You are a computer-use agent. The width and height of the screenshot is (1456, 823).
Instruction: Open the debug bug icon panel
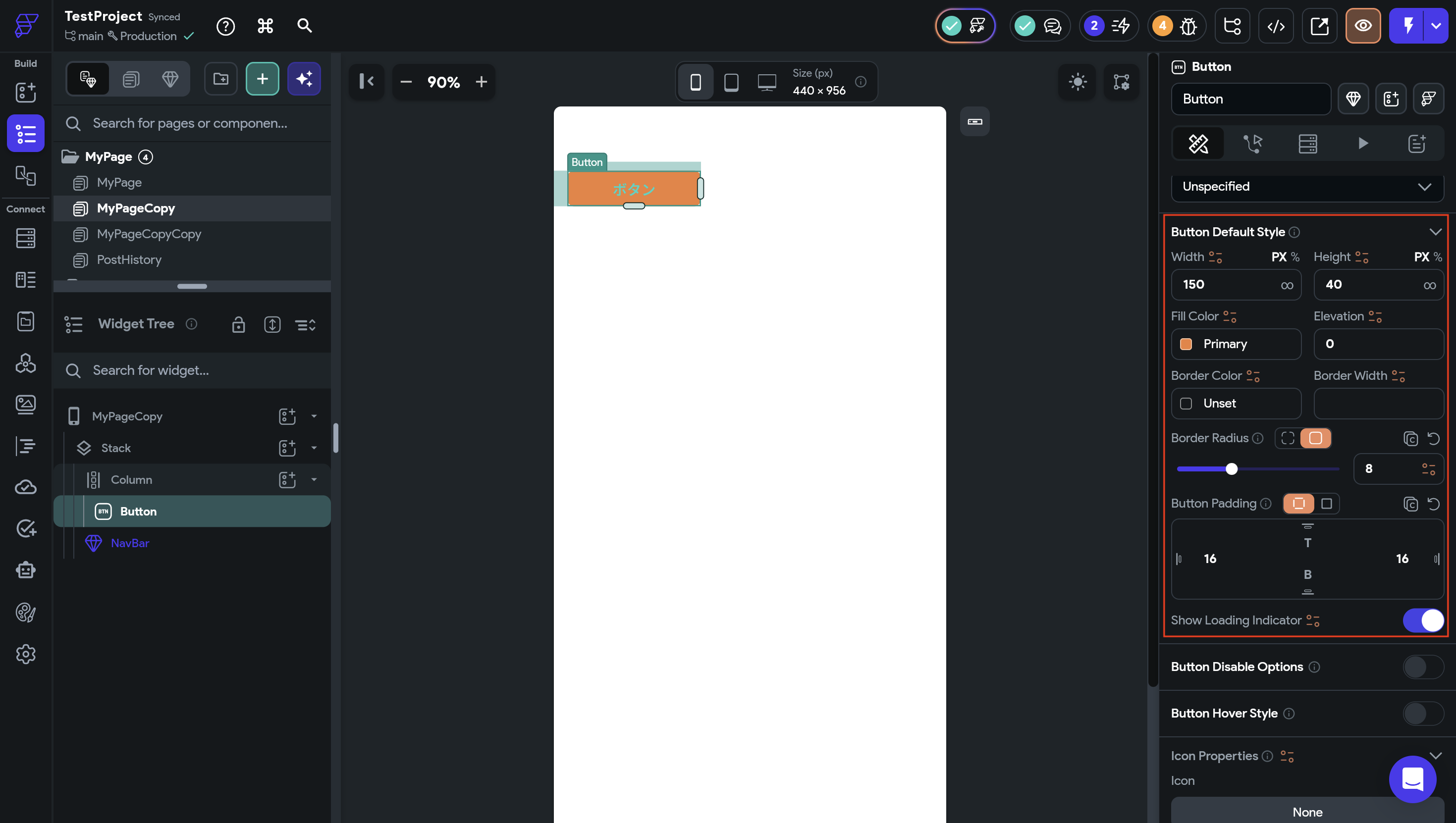(x=1188, y=26)
